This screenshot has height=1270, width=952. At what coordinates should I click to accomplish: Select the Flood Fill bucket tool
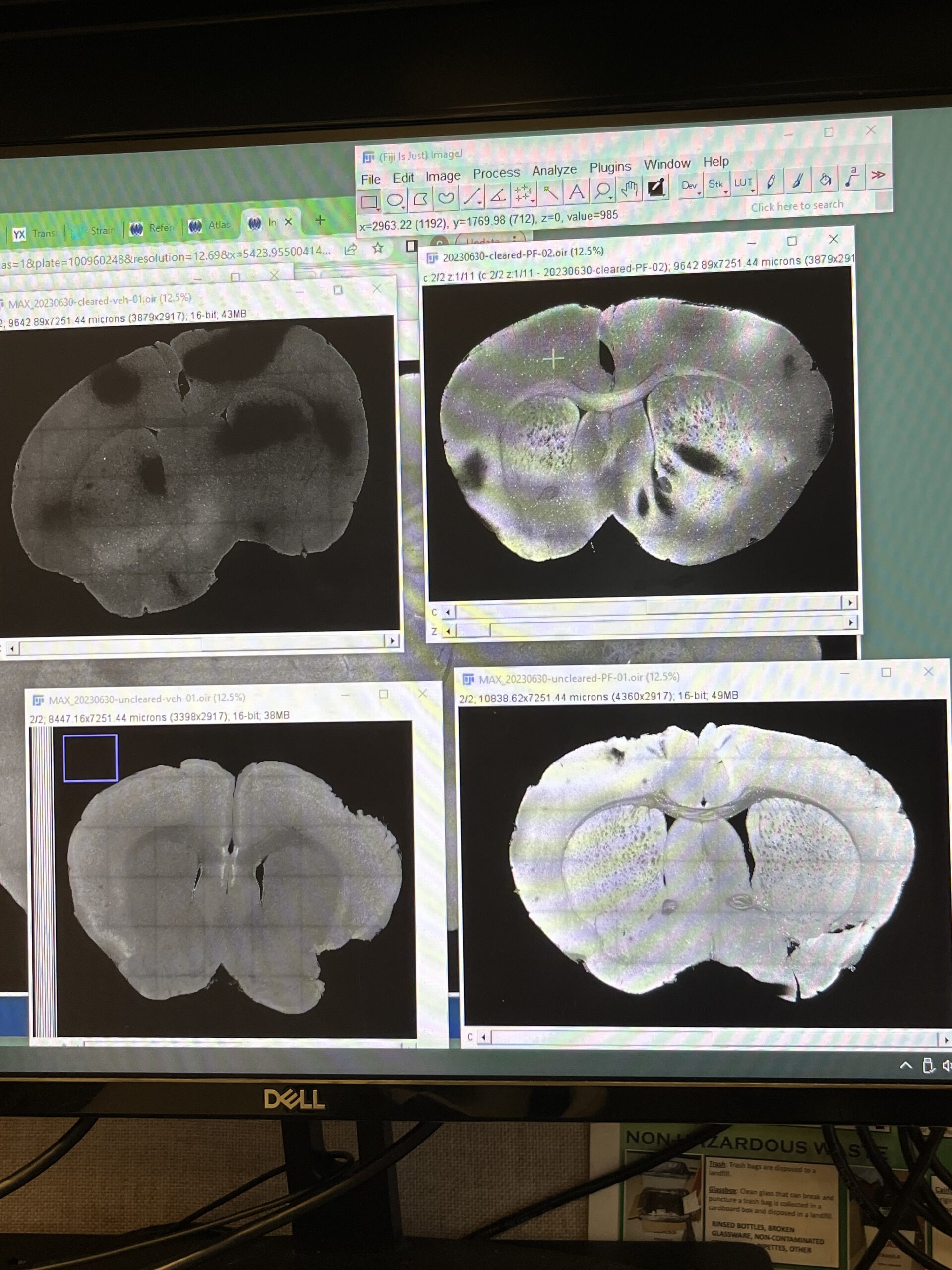[x=825, y=179]
